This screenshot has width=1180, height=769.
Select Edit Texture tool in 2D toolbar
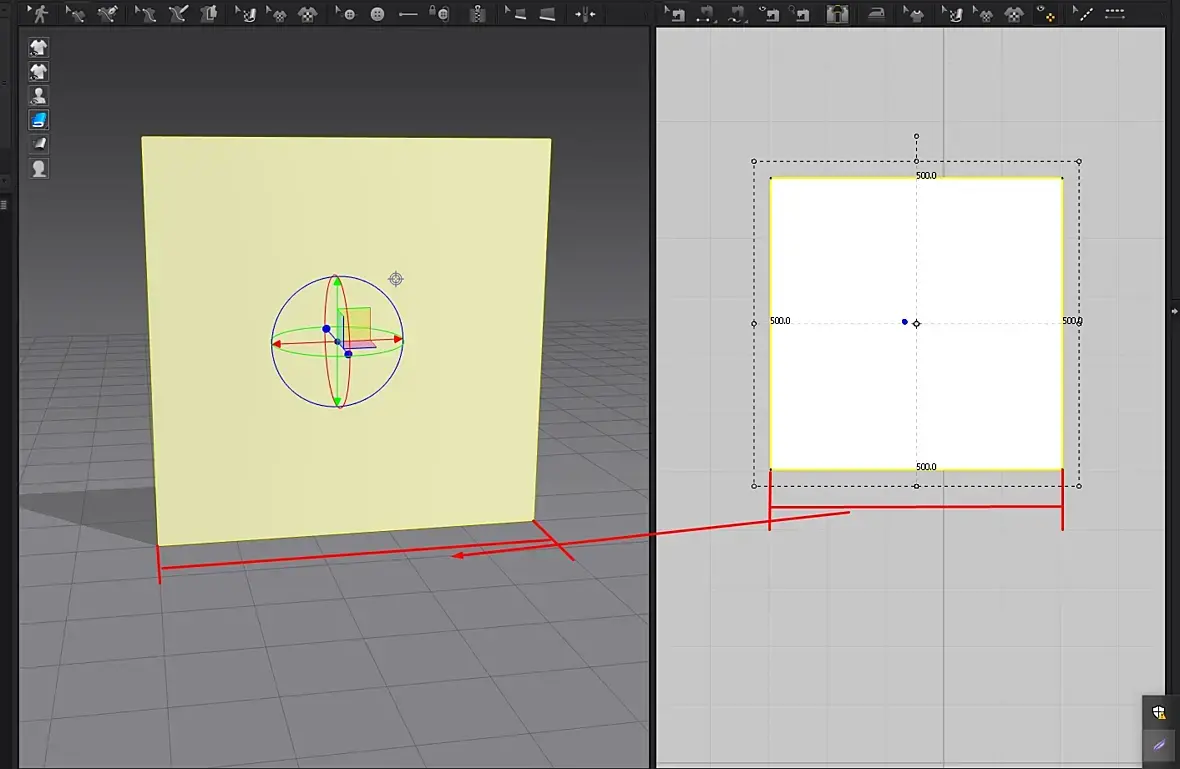(x=952, y=14)
